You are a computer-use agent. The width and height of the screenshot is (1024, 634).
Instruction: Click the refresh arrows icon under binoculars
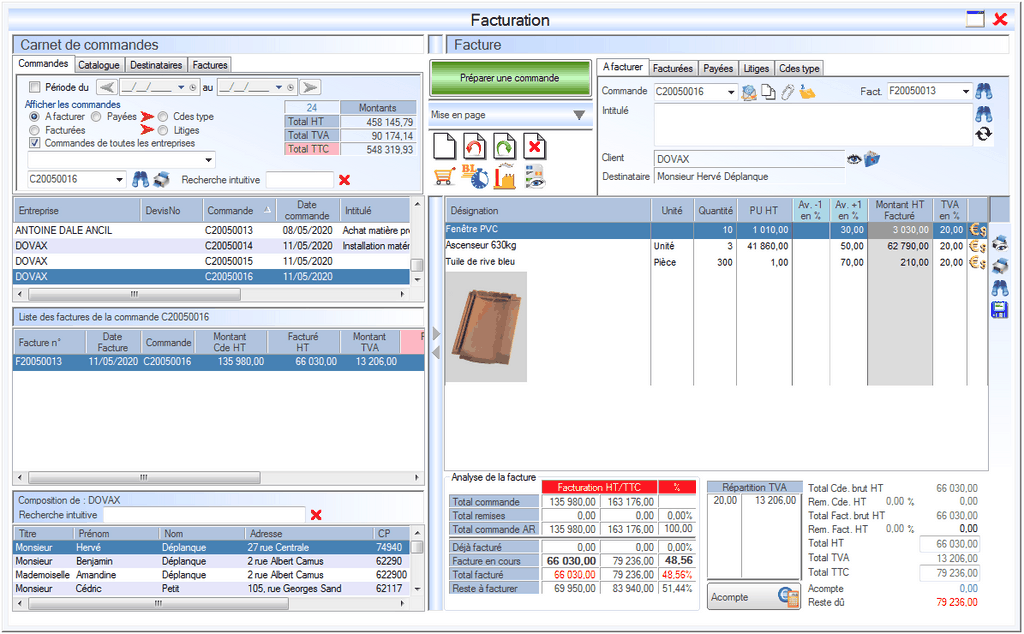pyautogui.click(x=984, y=135)
